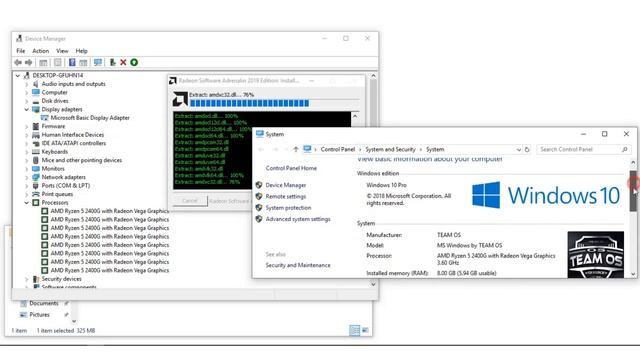The height and width of the screenshot is (360, 640).
Task: Select the Computer tree item
Action: point(54,92)
